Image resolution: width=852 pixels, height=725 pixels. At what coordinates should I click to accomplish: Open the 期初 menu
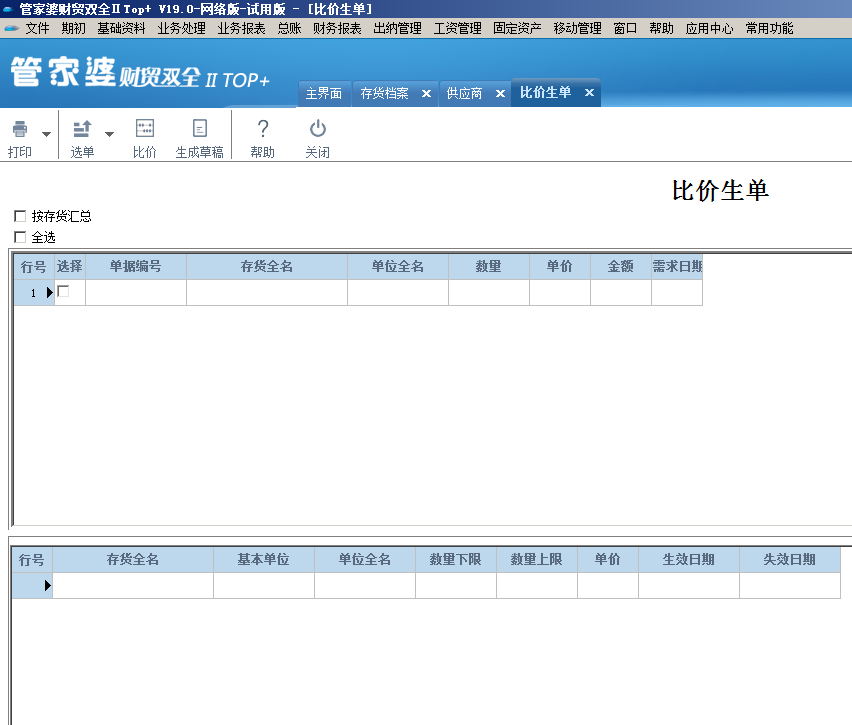pyautogui.click(x=73, y=28)
